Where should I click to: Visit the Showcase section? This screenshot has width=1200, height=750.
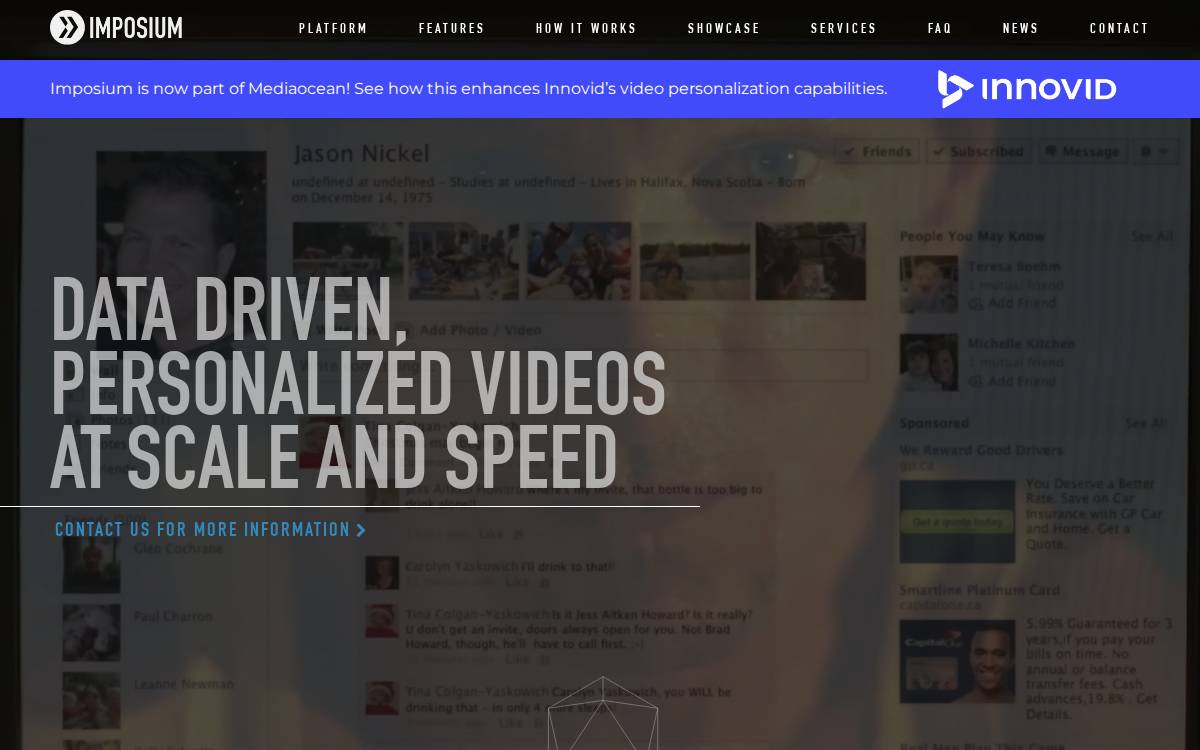pyautogui.click(x=724, y=28)
